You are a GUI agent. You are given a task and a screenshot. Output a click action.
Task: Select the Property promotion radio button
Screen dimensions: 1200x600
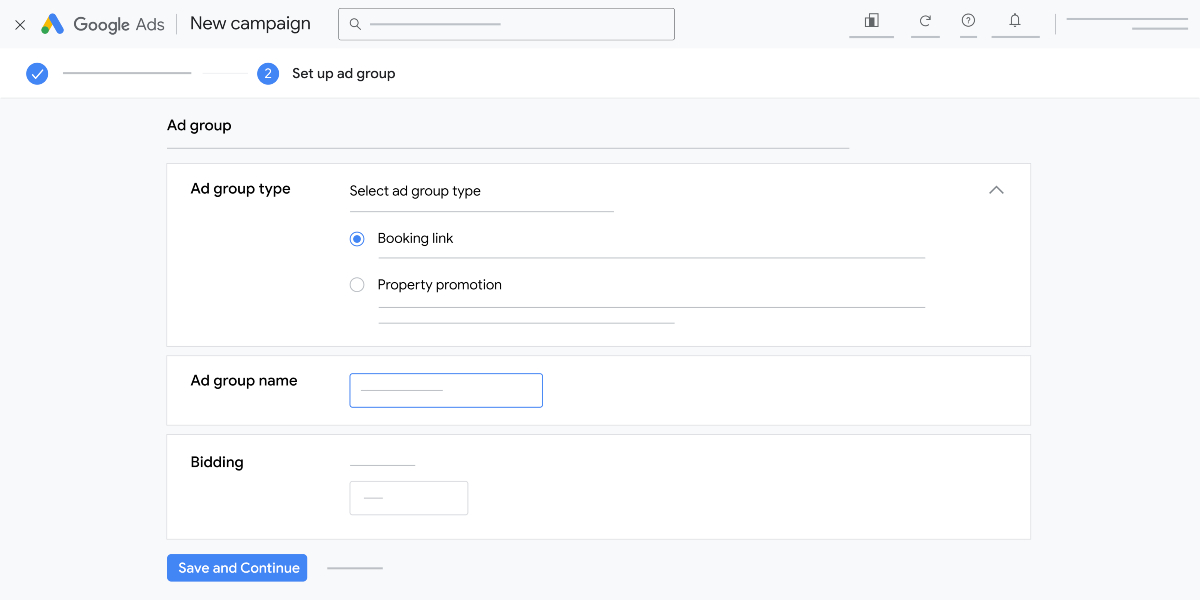click(357, 284)
